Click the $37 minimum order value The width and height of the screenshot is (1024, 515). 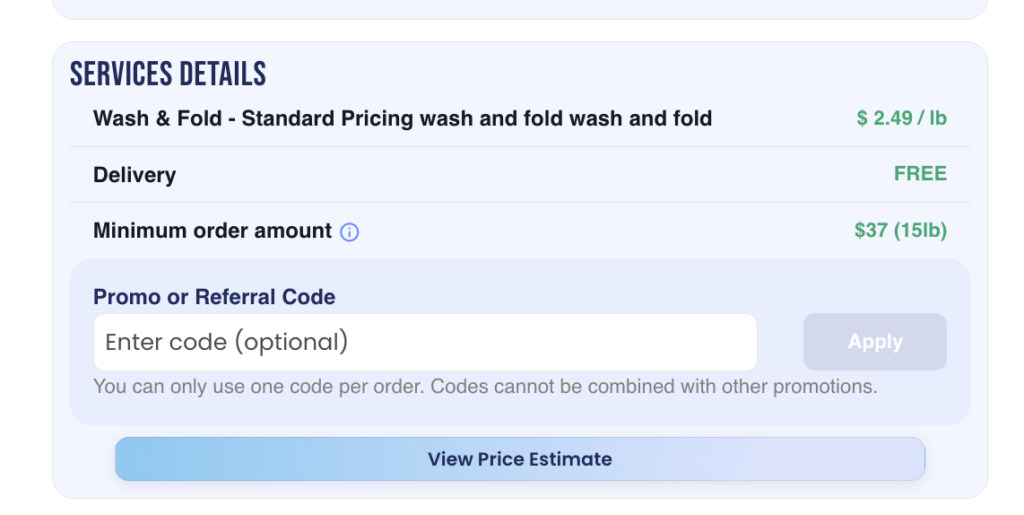click(x=871, y=231)
